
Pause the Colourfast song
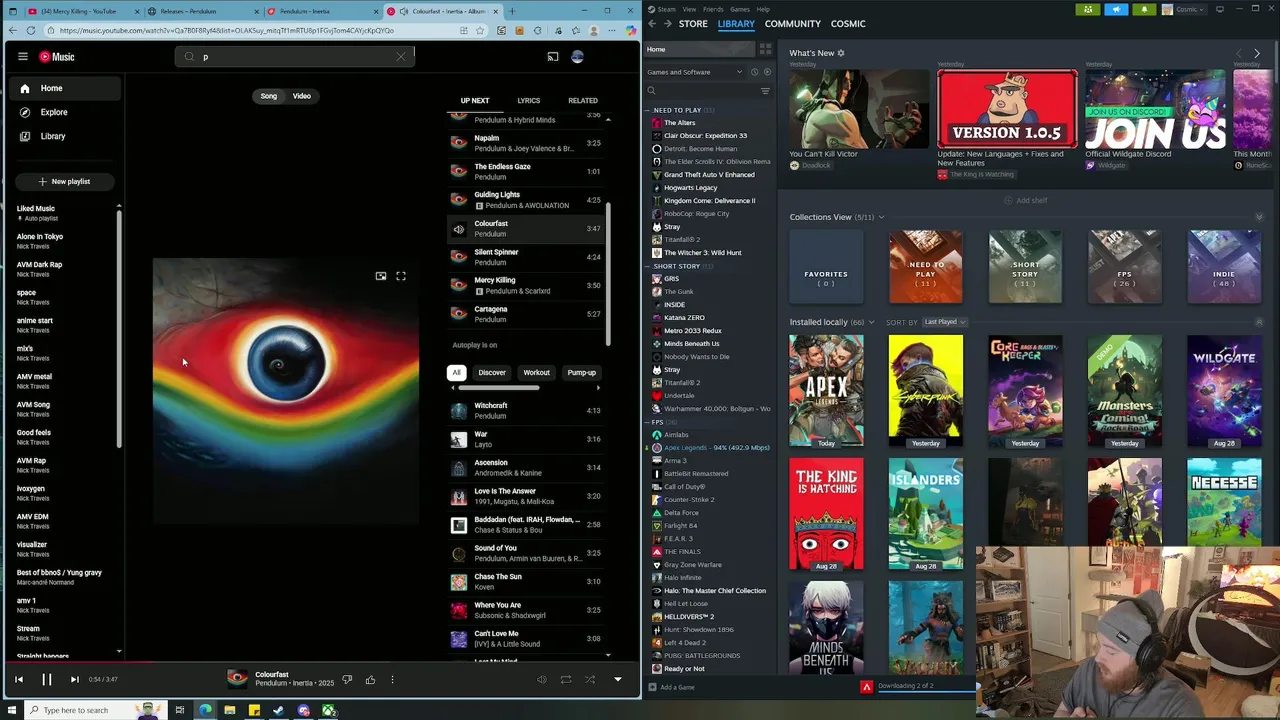(x=46, y=679)
